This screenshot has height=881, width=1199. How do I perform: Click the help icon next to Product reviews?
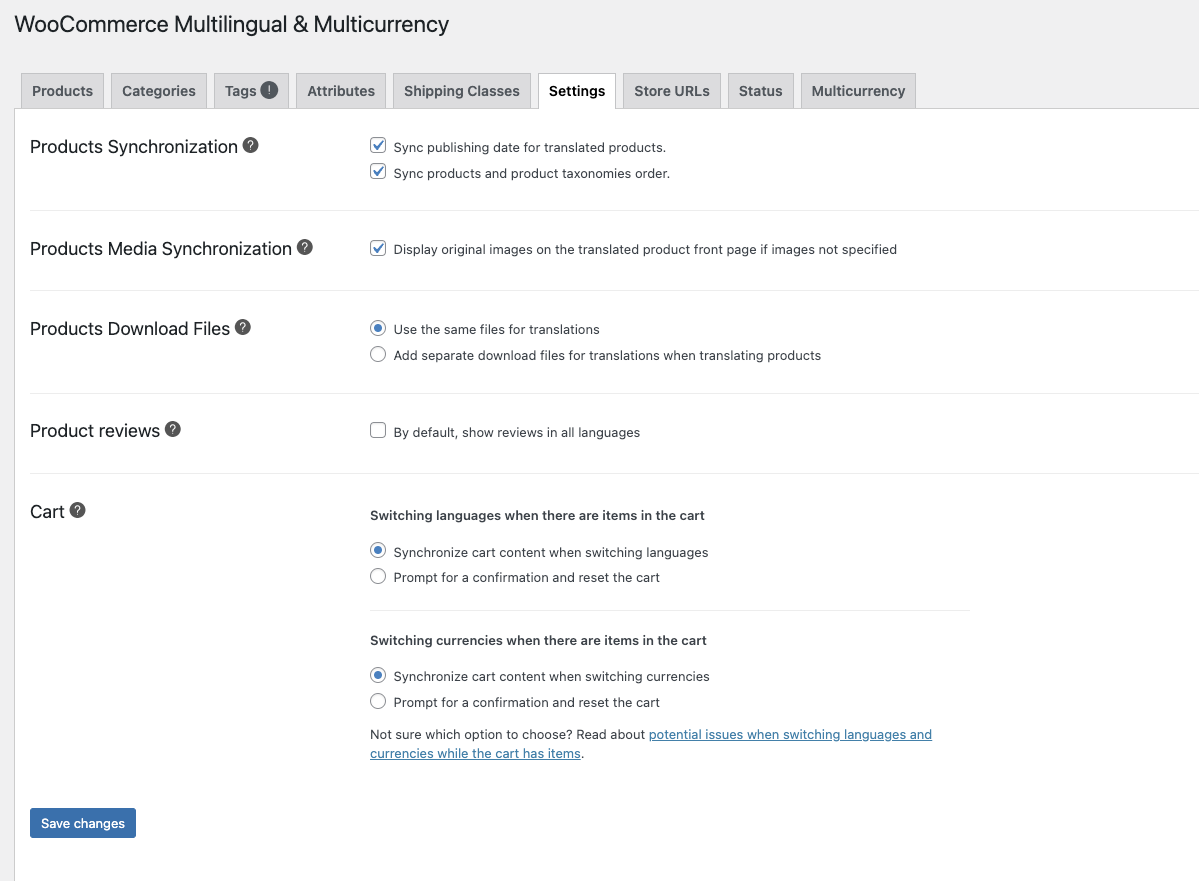[173, 429]
